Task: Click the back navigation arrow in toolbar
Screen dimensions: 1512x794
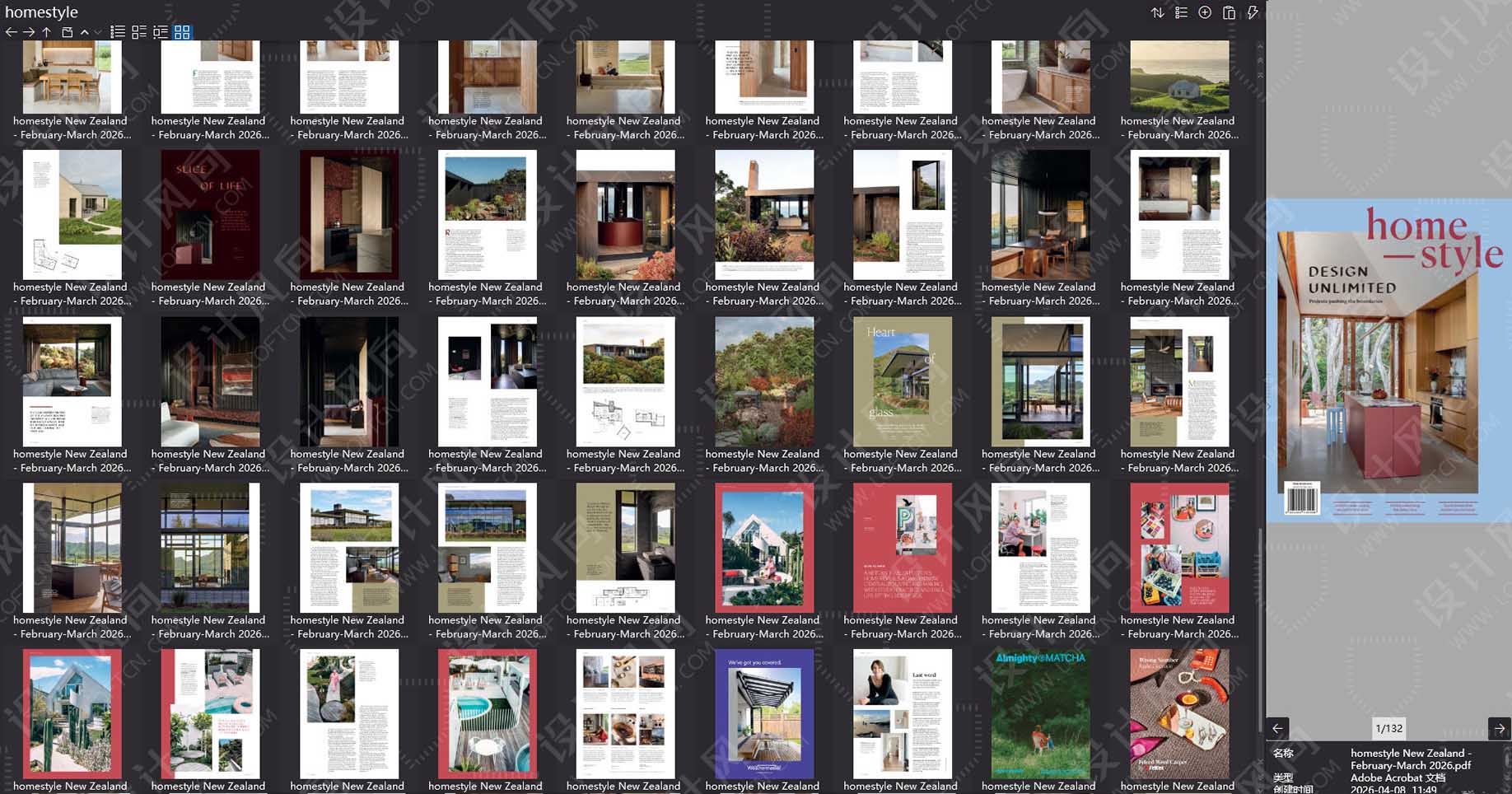Action: (x=11, y=32)
